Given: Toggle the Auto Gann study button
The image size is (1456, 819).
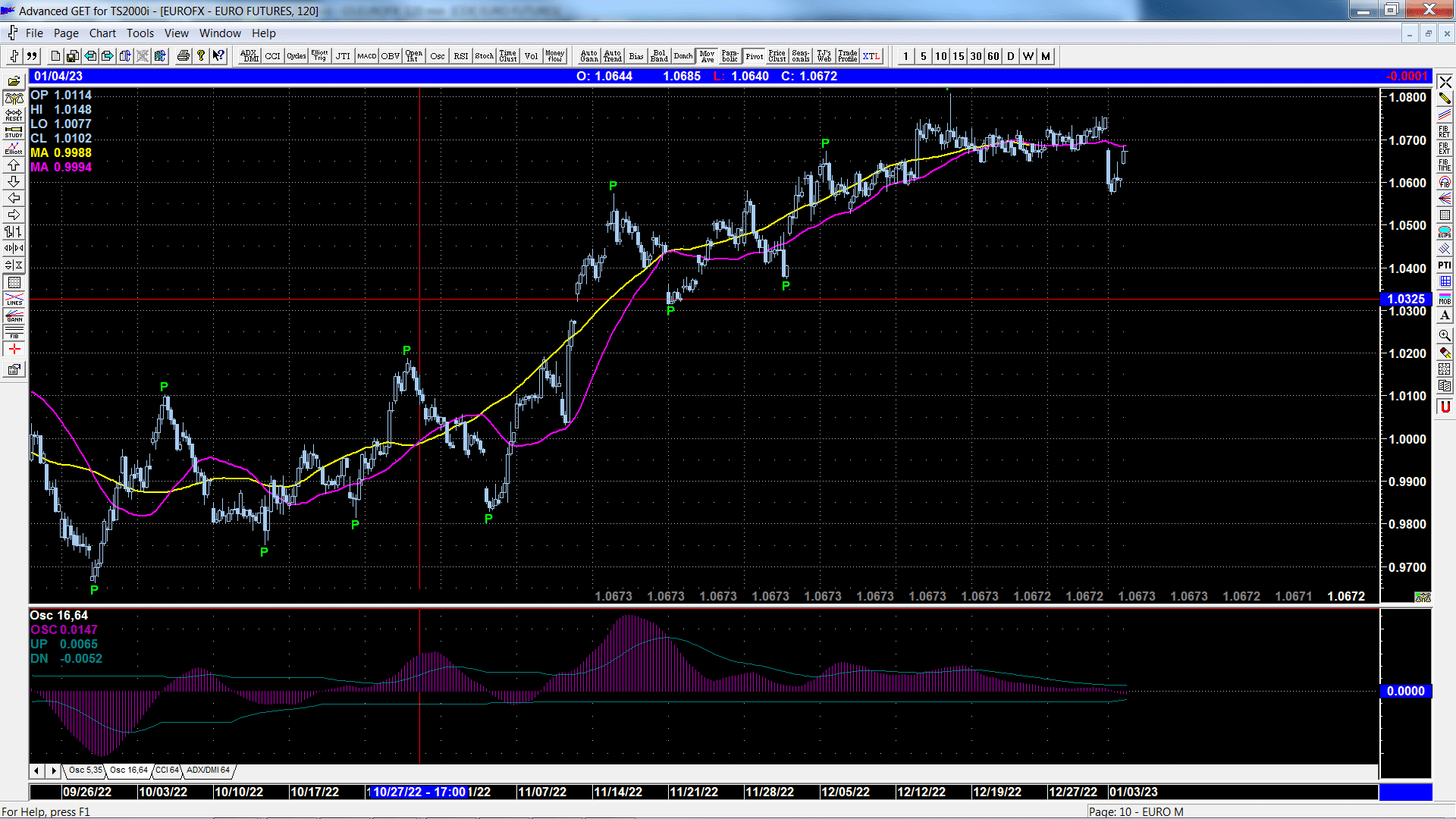Looking at the screenshot, I should pyautogui.click(x=589, y=56).
